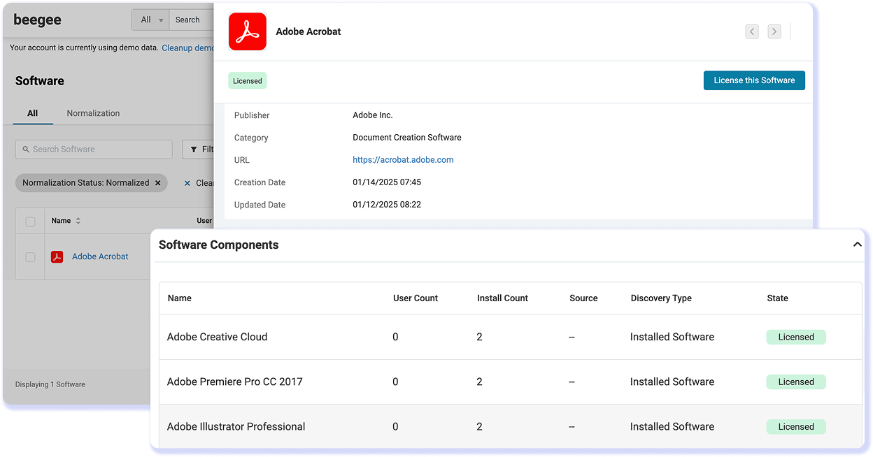The image size is (873, 457).
Task: Click the Licensed badge under Adobe Acrobat title
Action: point(247,81)
